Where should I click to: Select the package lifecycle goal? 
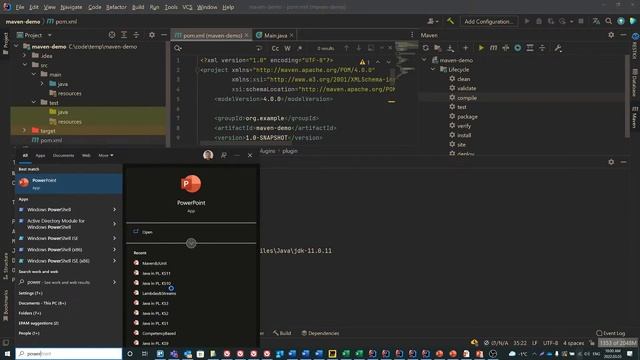point(467,117)
